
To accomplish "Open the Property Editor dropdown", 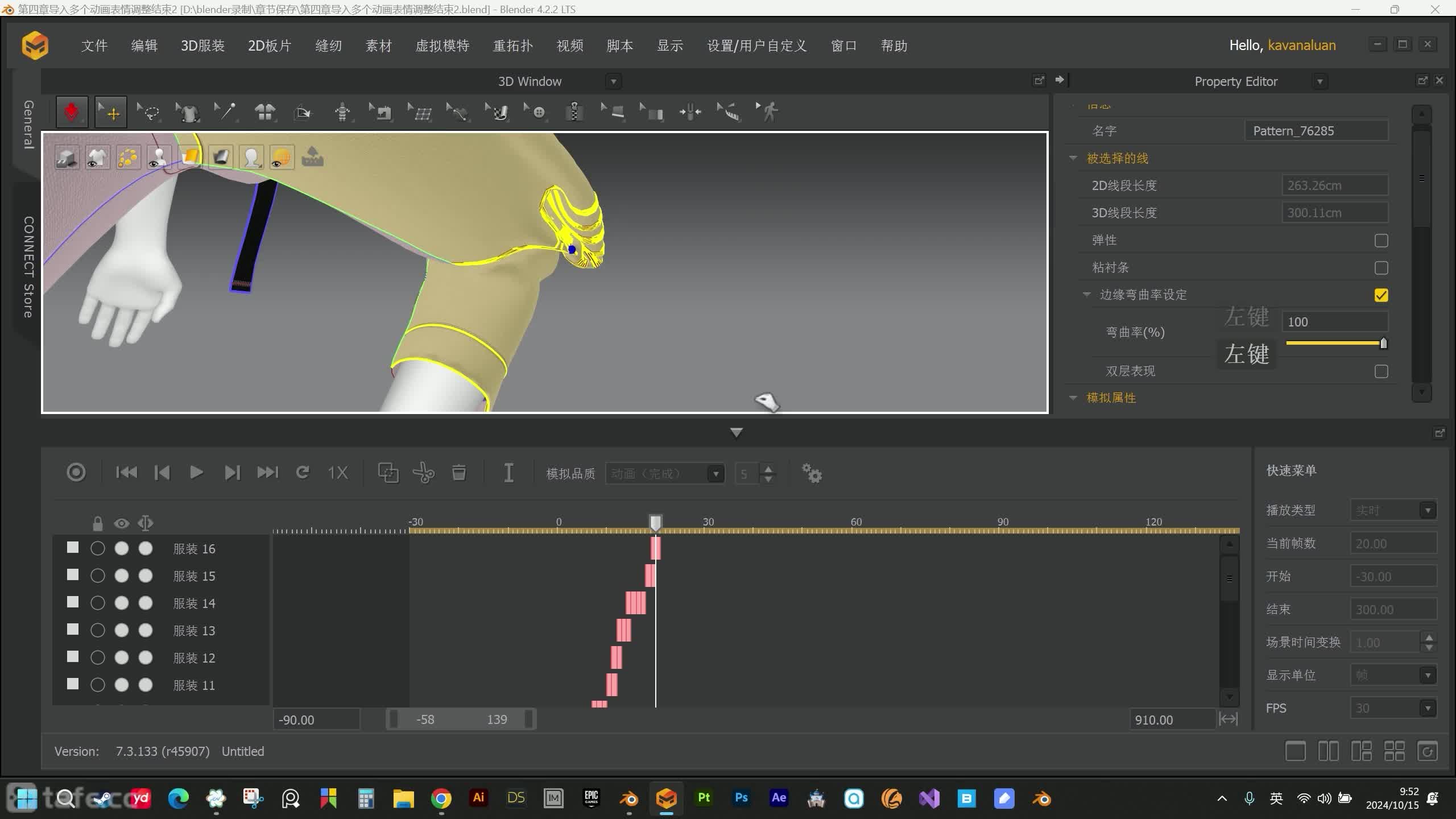I will click(x=1319, y=82).
